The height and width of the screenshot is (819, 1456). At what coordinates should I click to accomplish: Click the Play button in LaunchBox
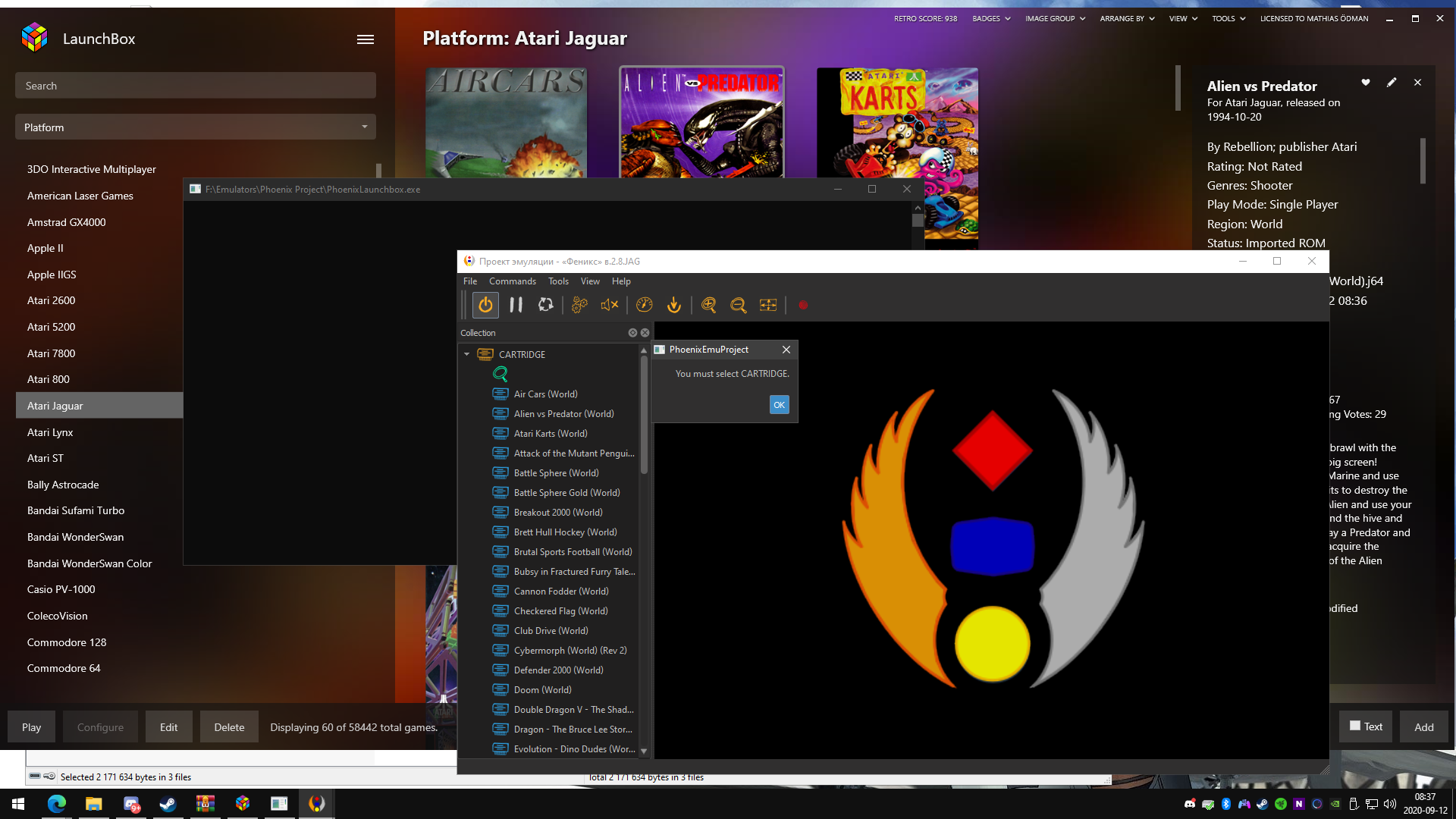tap(31, 727)
